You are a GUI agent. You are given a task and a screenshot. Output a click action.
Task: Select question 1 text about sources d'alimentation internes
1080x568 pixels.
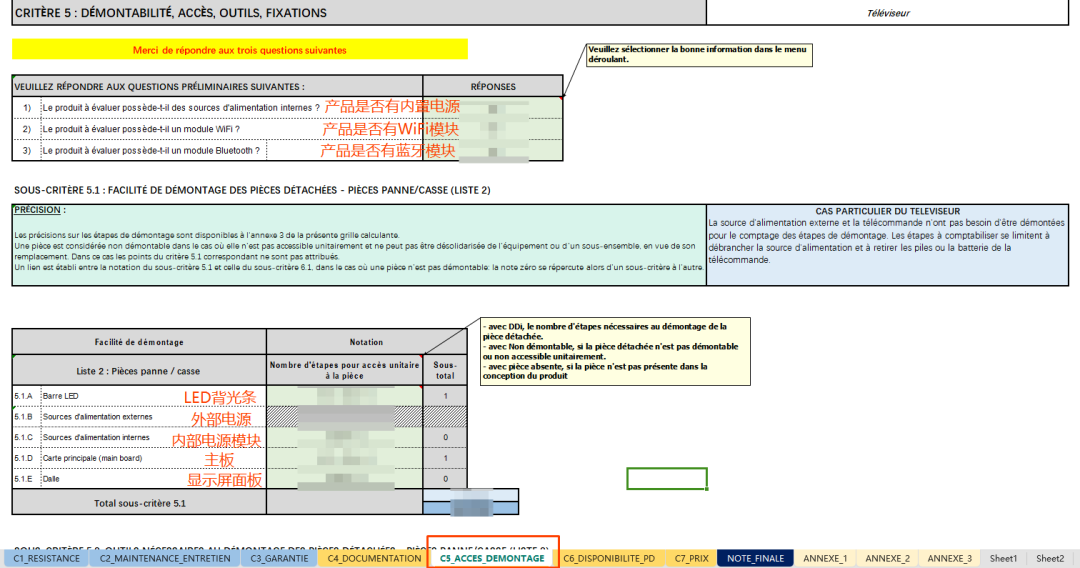point(181,108)
